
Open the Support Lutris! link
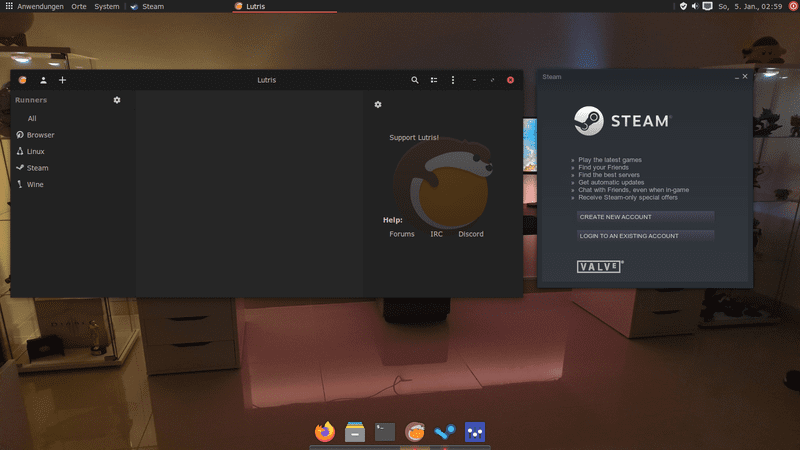click(414, 138)
